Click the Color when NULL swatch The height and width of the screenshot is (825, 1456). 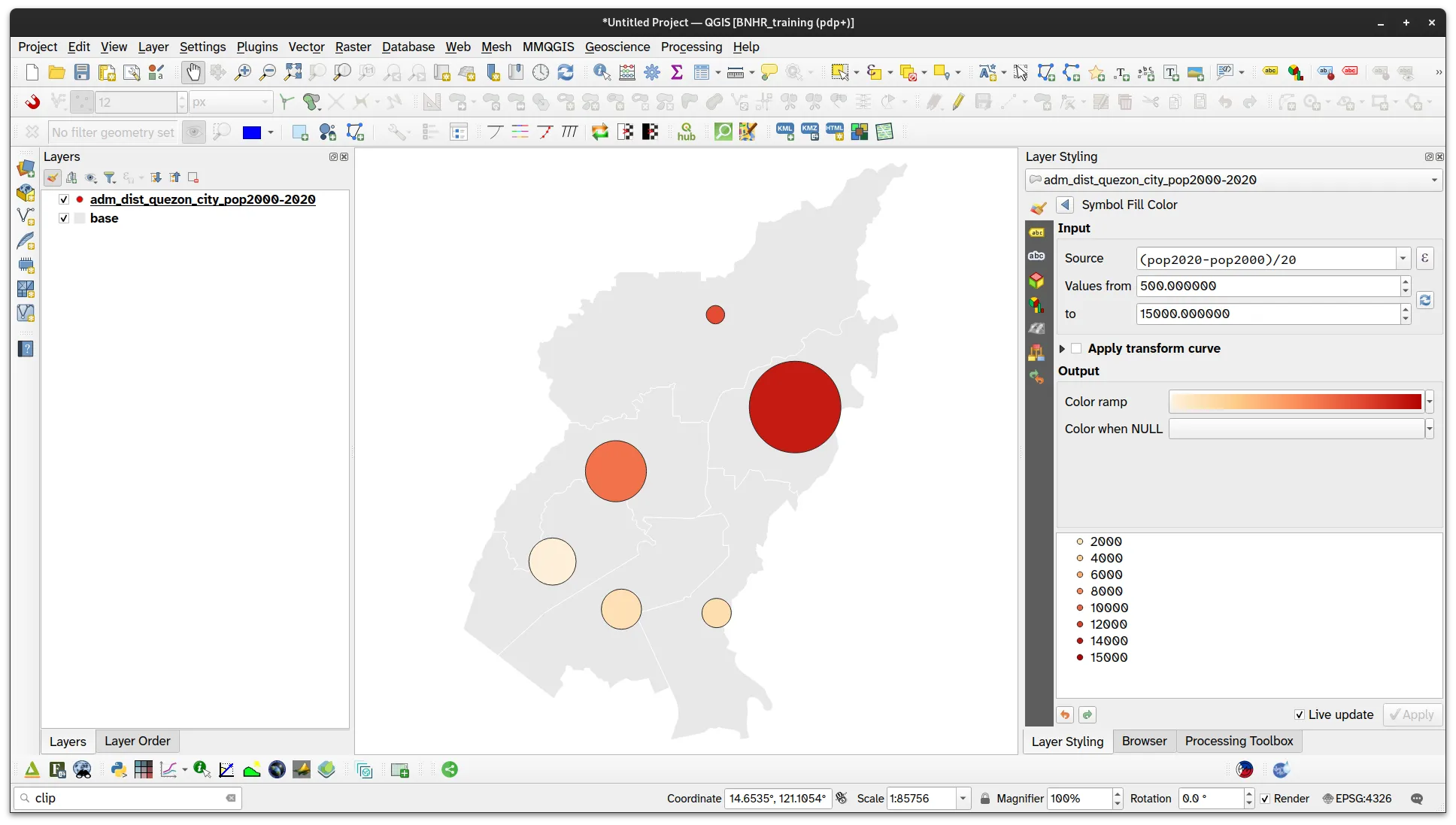(x=1296, y=429)
